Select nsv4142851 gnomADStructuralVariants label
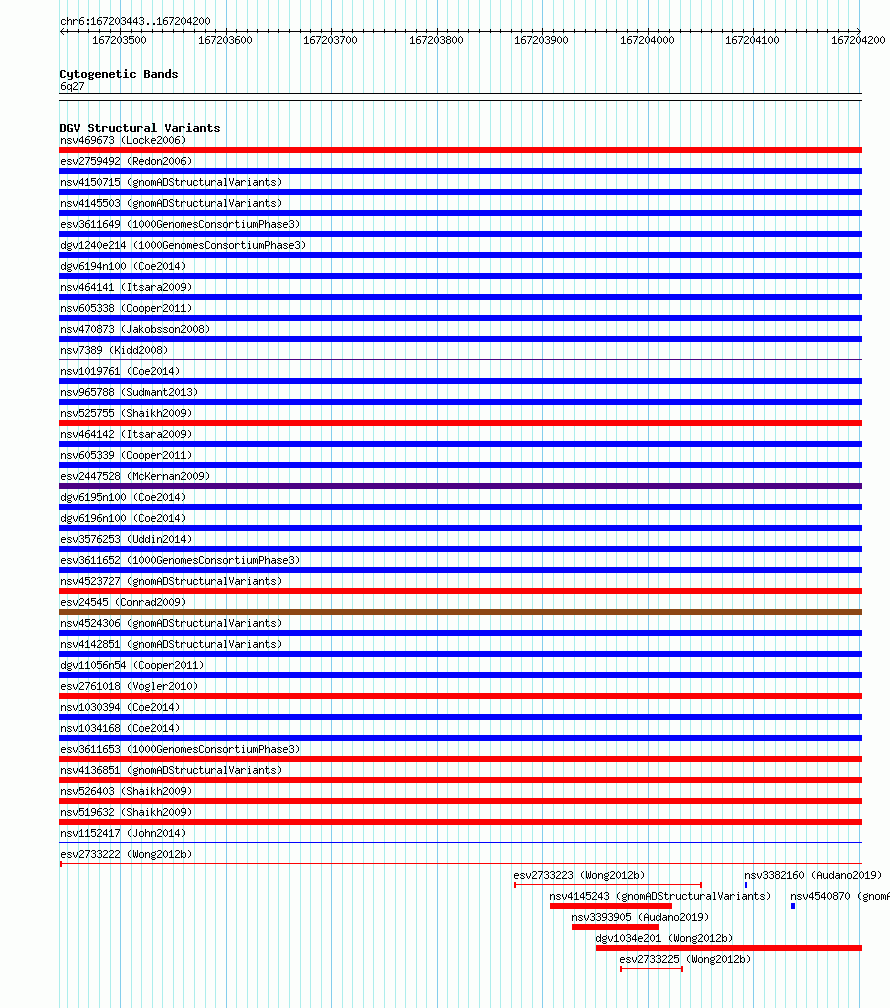 [171, 644]
